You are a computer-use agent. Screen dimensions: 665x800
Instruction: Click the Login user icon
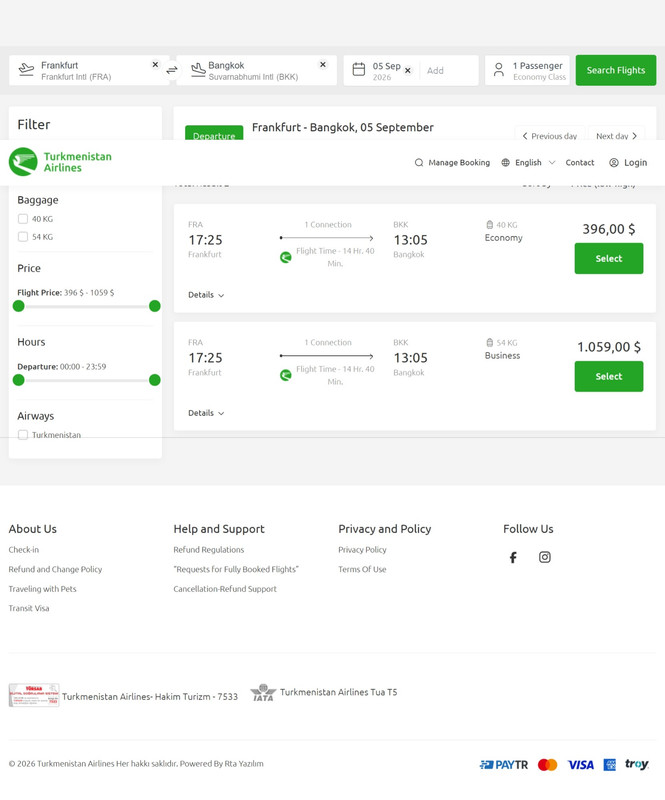(x=614, y=163)
